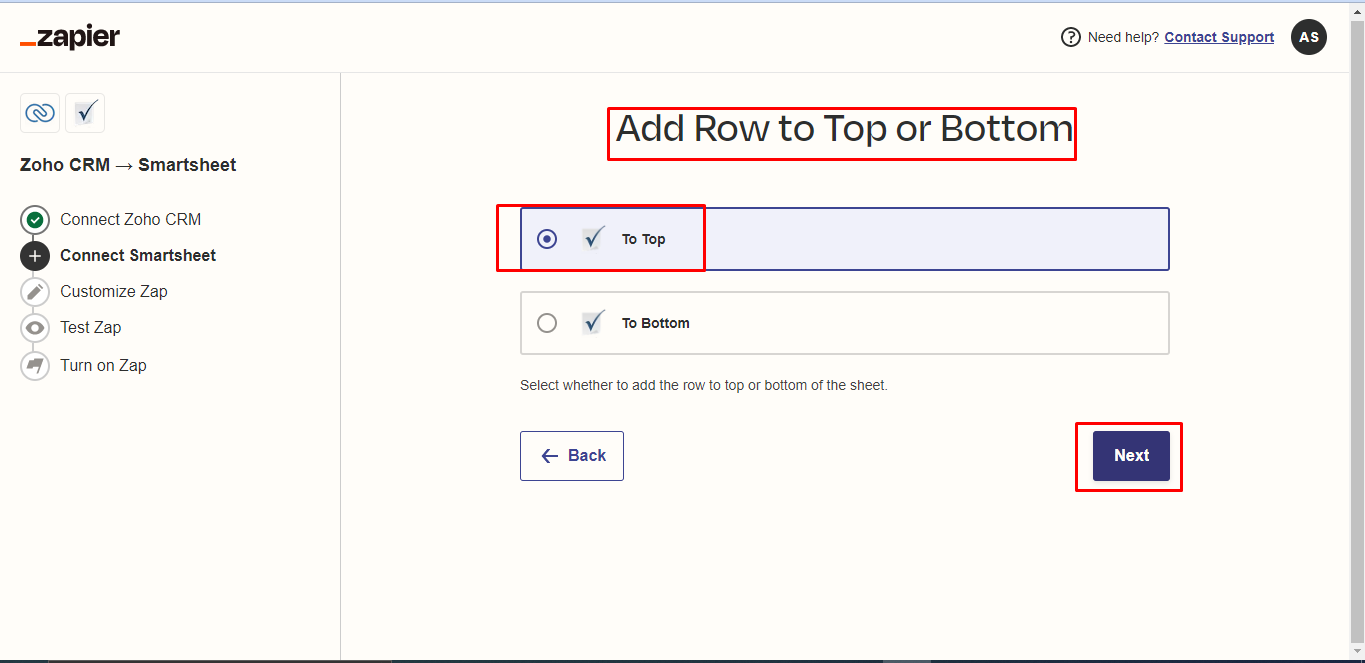The image size is (1365, 663).
Task: Click the eye icon for Test Zap
Action: point(35,327)
